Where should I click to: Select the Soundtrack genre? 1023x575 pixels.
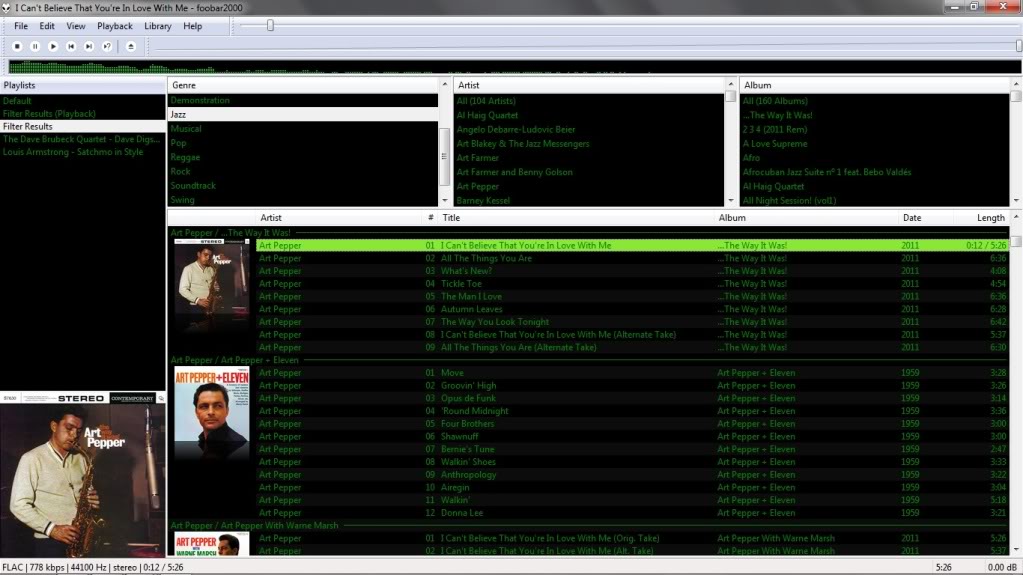(x=303, y=185)
